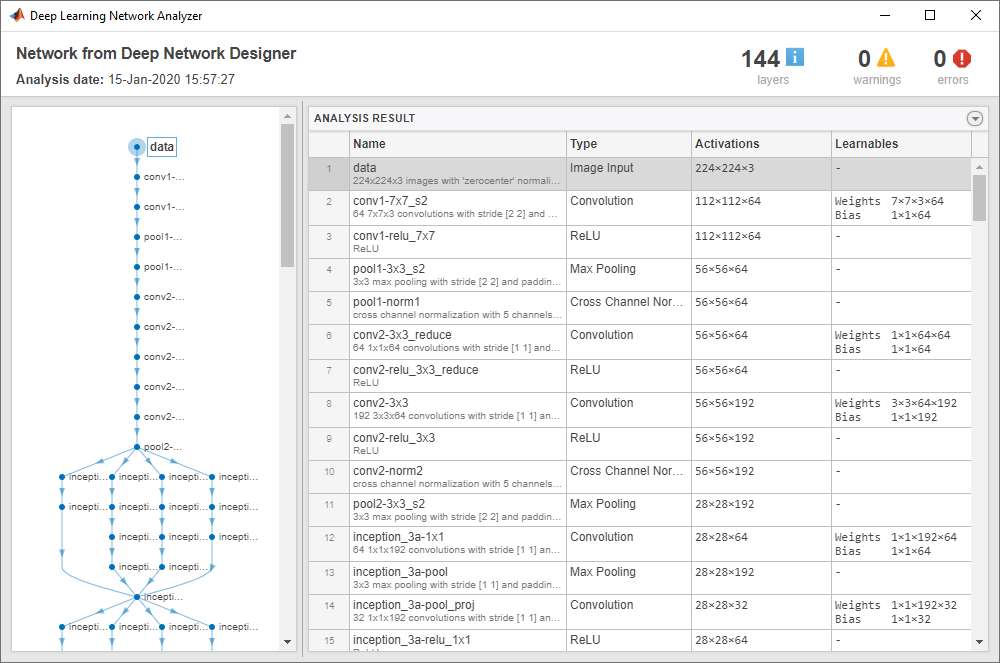Viewport: 1000px width, 663px height.
Task: Click graph pane scroll up arrow
Action: (x=287, y=116)
